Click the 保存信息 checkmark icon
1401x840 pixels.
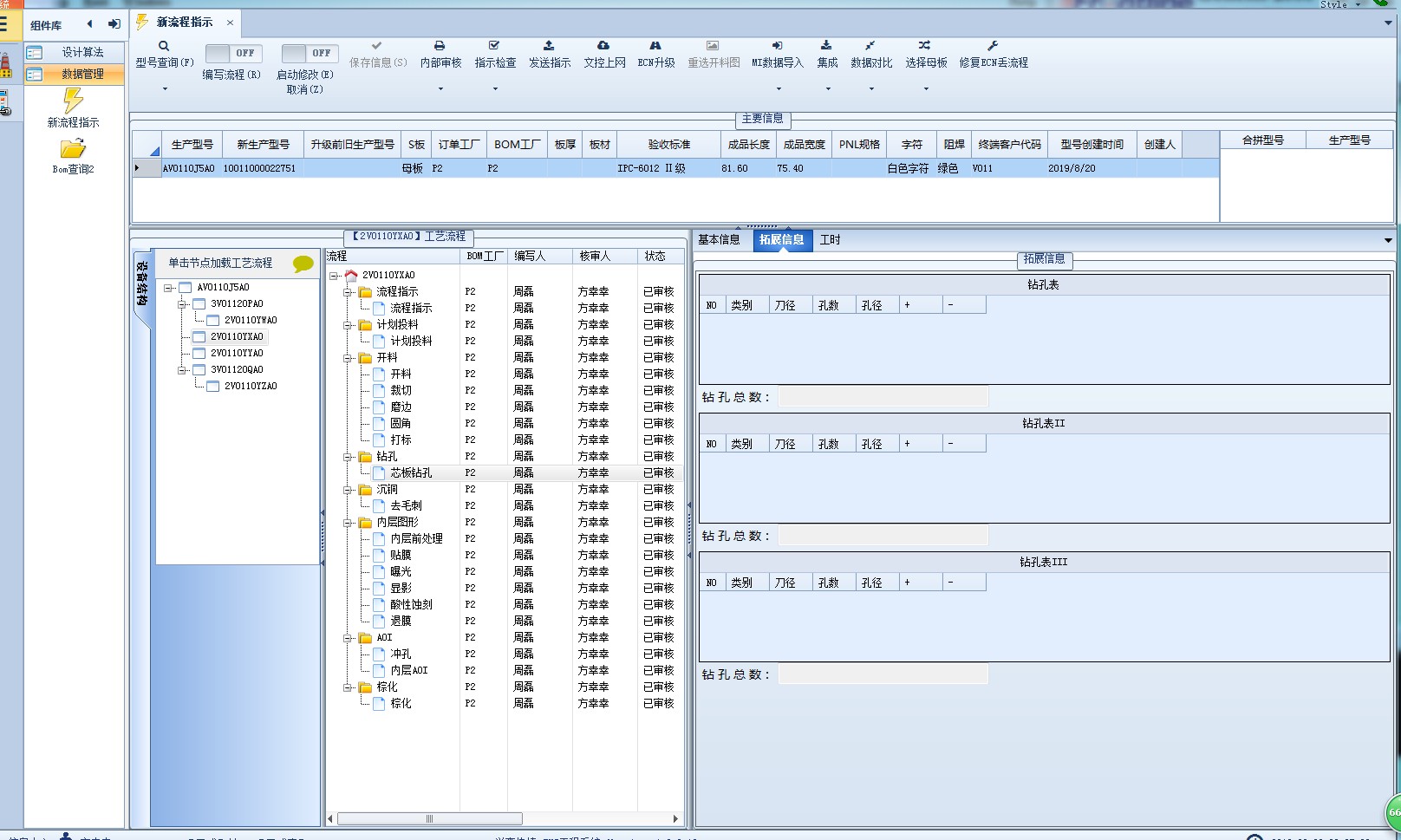pos(376,45)
